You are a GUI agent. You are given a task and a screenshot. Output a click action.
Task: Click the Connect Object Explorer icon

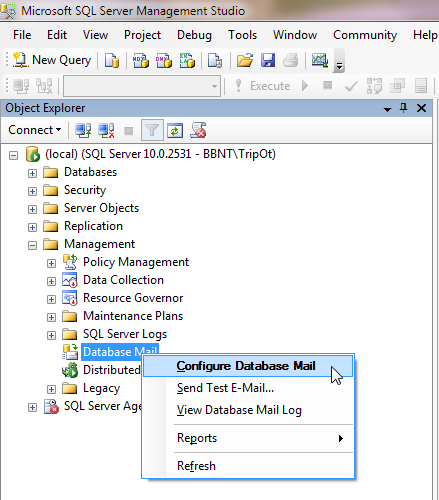click(83, 130)
